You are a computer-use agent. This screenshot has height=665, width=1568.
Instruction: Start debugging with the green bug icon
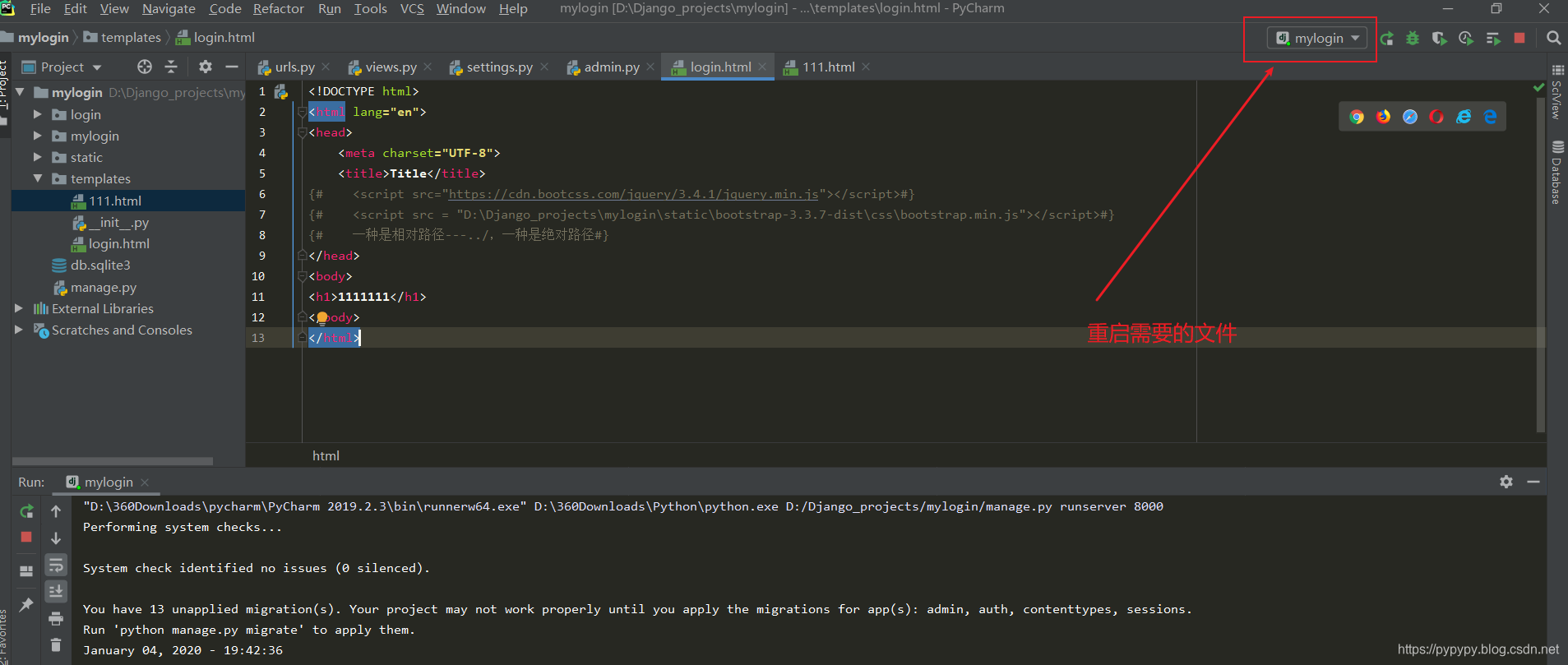pyautogui.click(x=1413, y=39)
